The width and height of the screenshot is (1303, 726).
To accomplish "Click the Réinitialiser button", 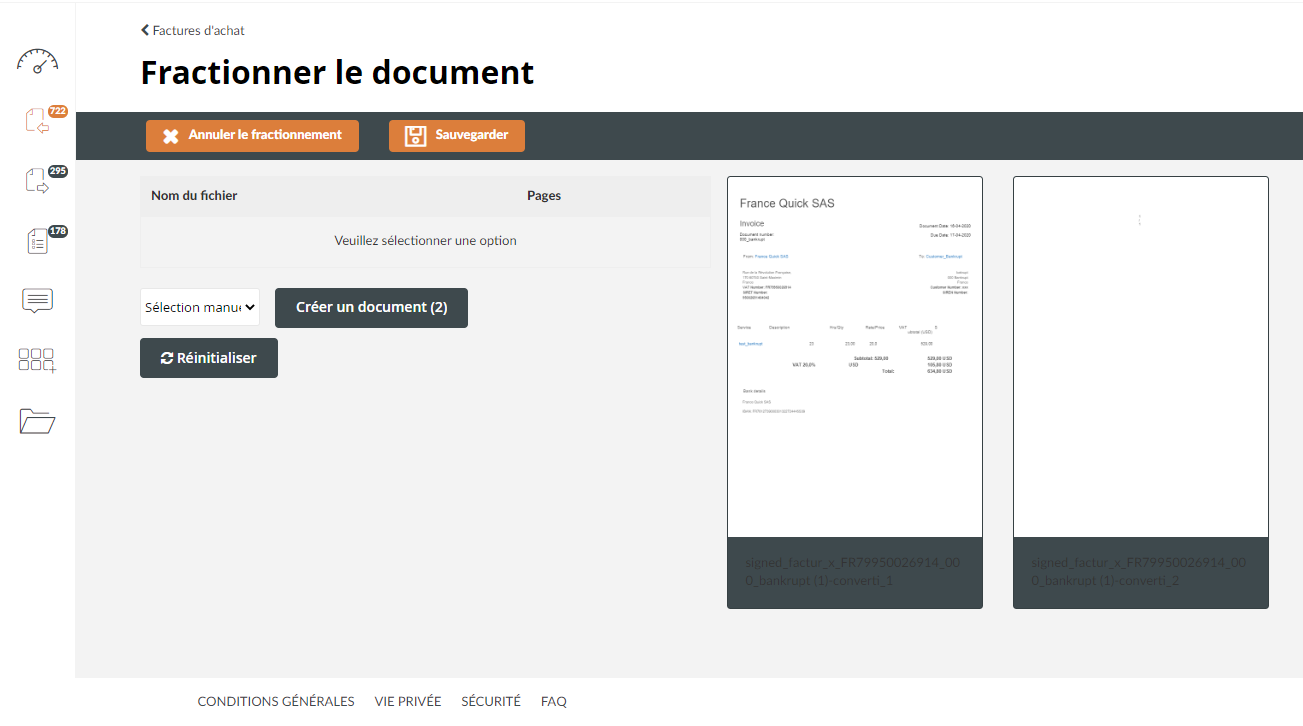I will point(209,358).
